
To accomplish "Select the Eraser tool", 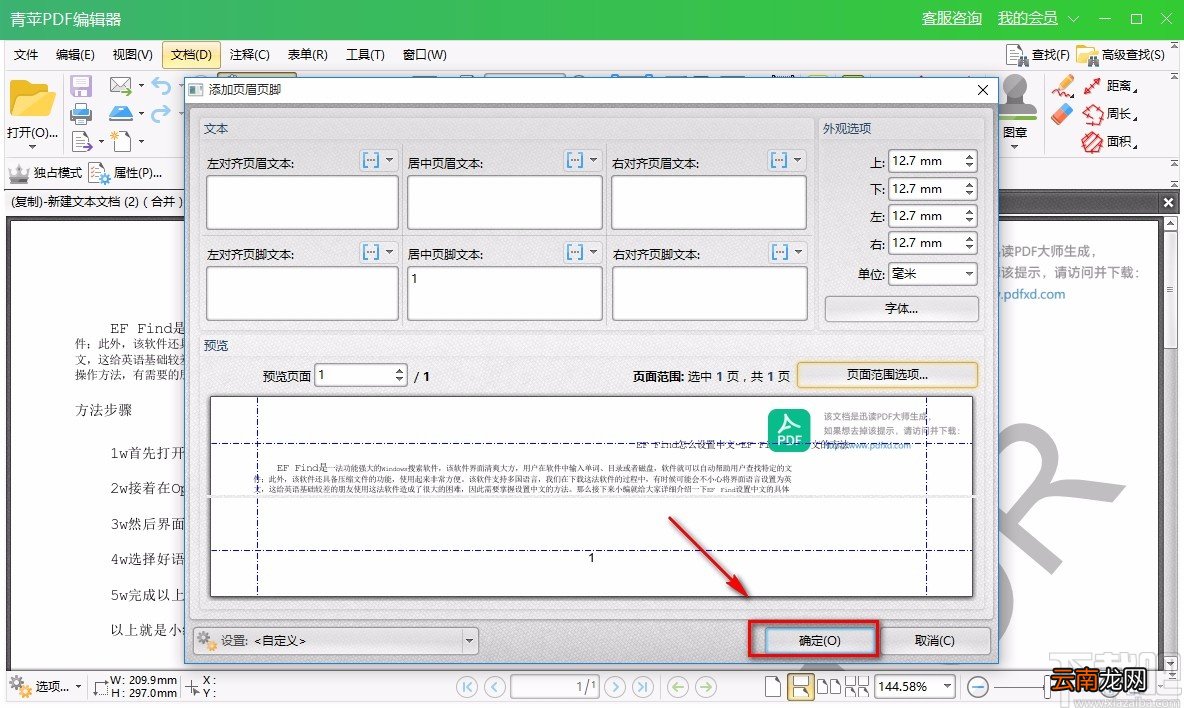I will [x=1062, y=114].
